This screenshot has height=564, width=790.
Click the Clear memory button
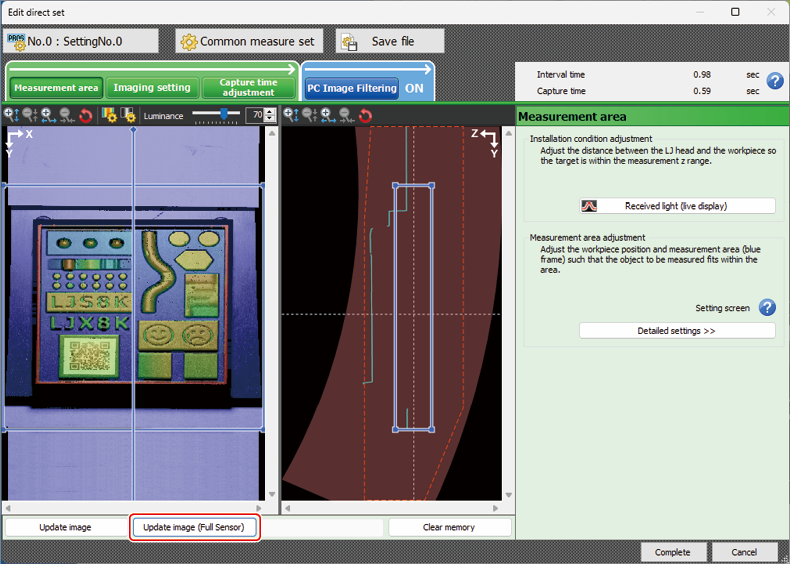[x=449, y=527]
